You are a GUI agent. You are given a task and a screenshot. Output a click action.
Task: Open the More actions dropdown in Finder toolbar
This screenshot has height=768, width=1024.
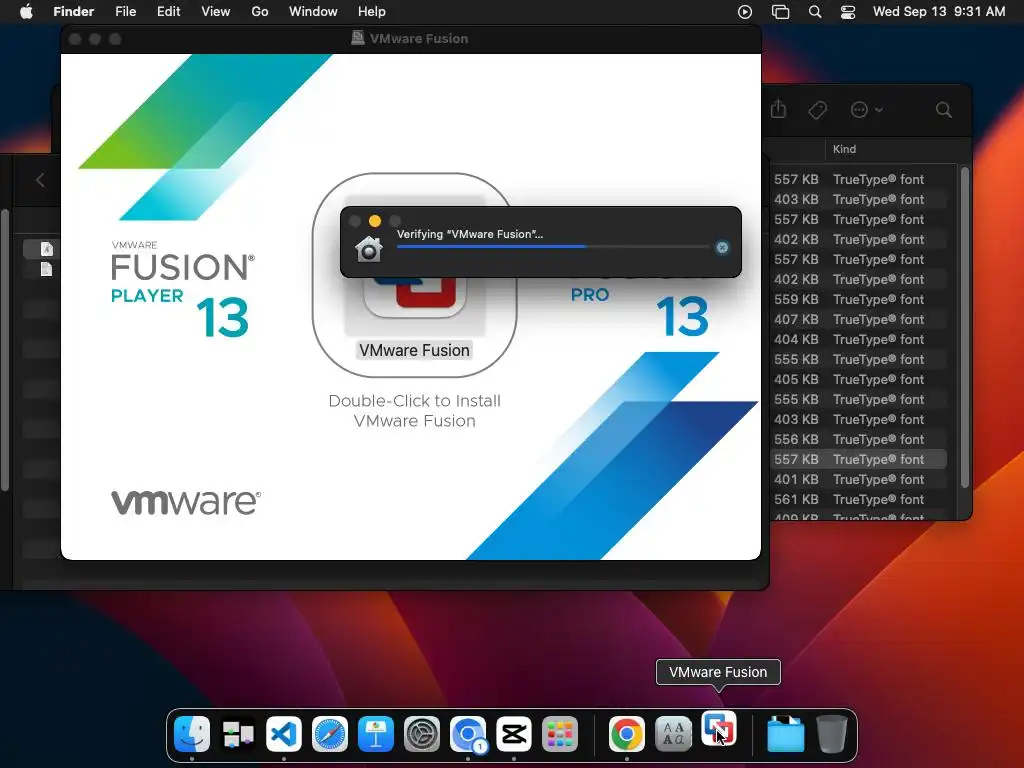pyautogui.click(x=867, y=110)
